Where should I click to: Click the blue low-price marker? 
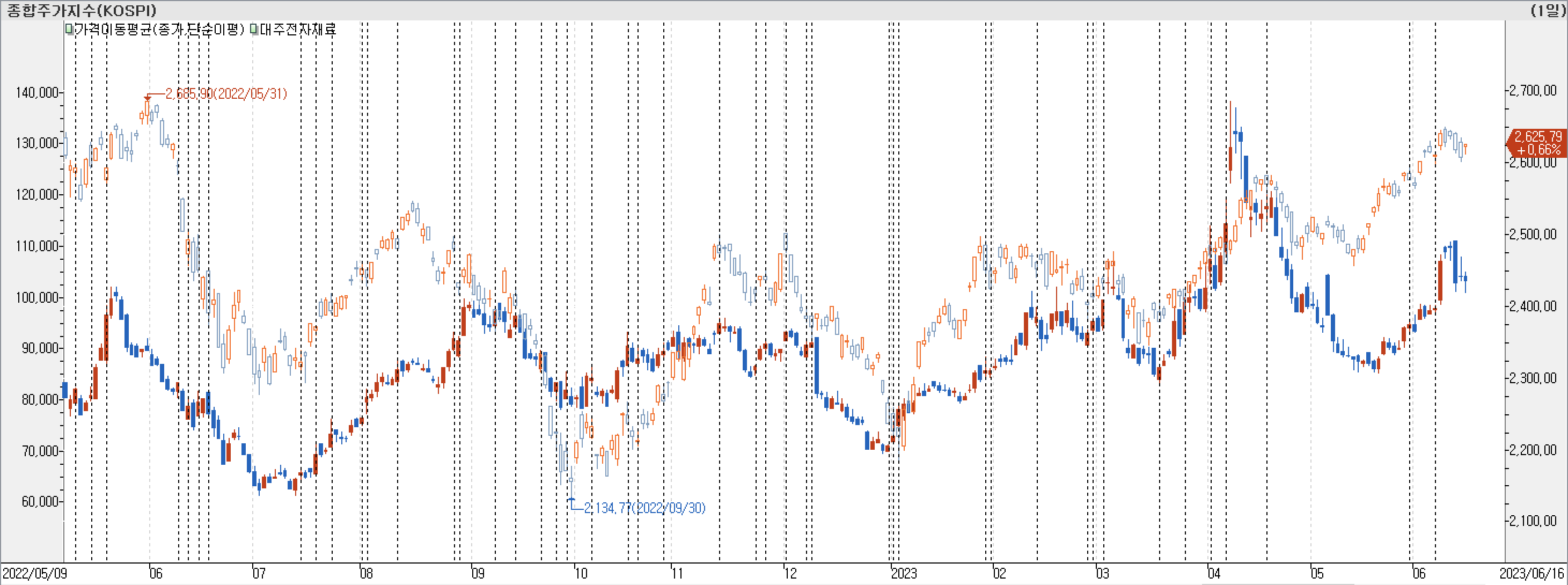tap(571, 500)
